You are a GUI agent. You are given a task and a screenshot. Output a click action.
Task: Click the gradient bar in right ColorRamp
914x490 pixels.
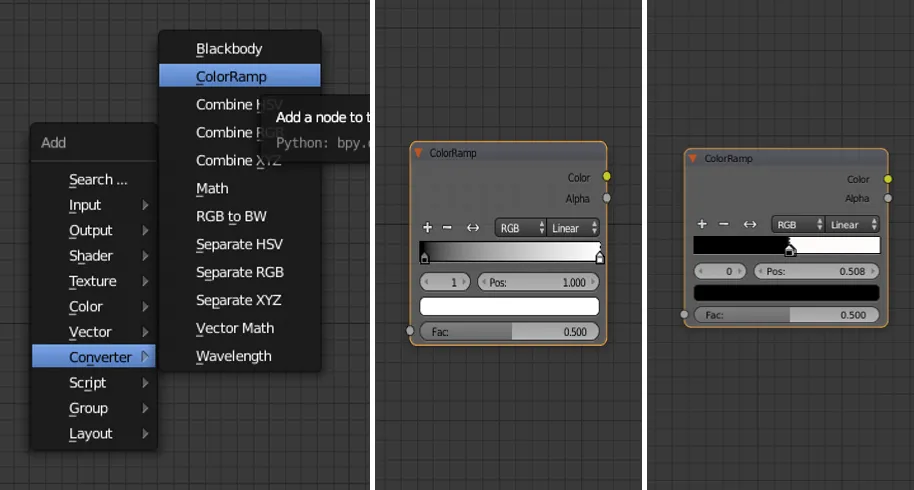coord(786,245)
